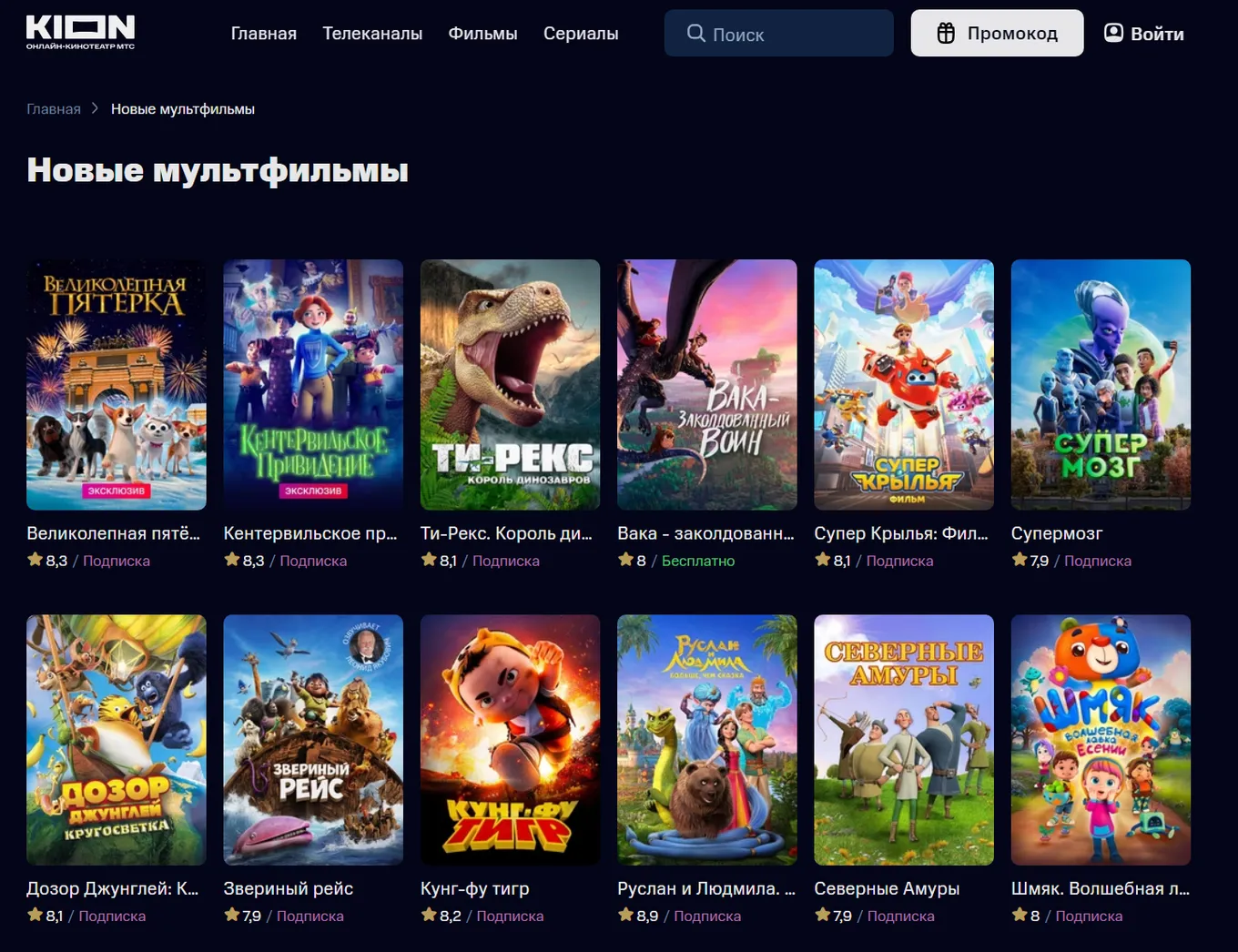Open the Кунг-фу тигр poster
The width and height of the screenshot is (1238, 952).
(510, 740)
